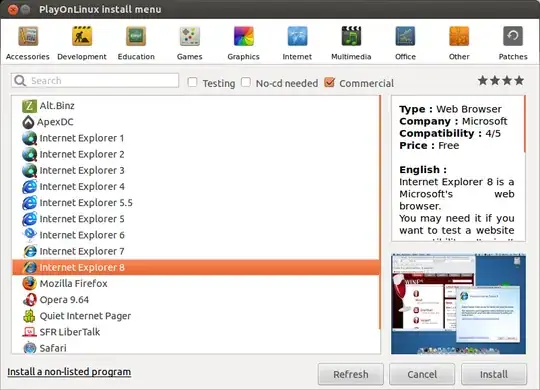
Task: Click the ApexDC program icon
Action: point(28,122)
